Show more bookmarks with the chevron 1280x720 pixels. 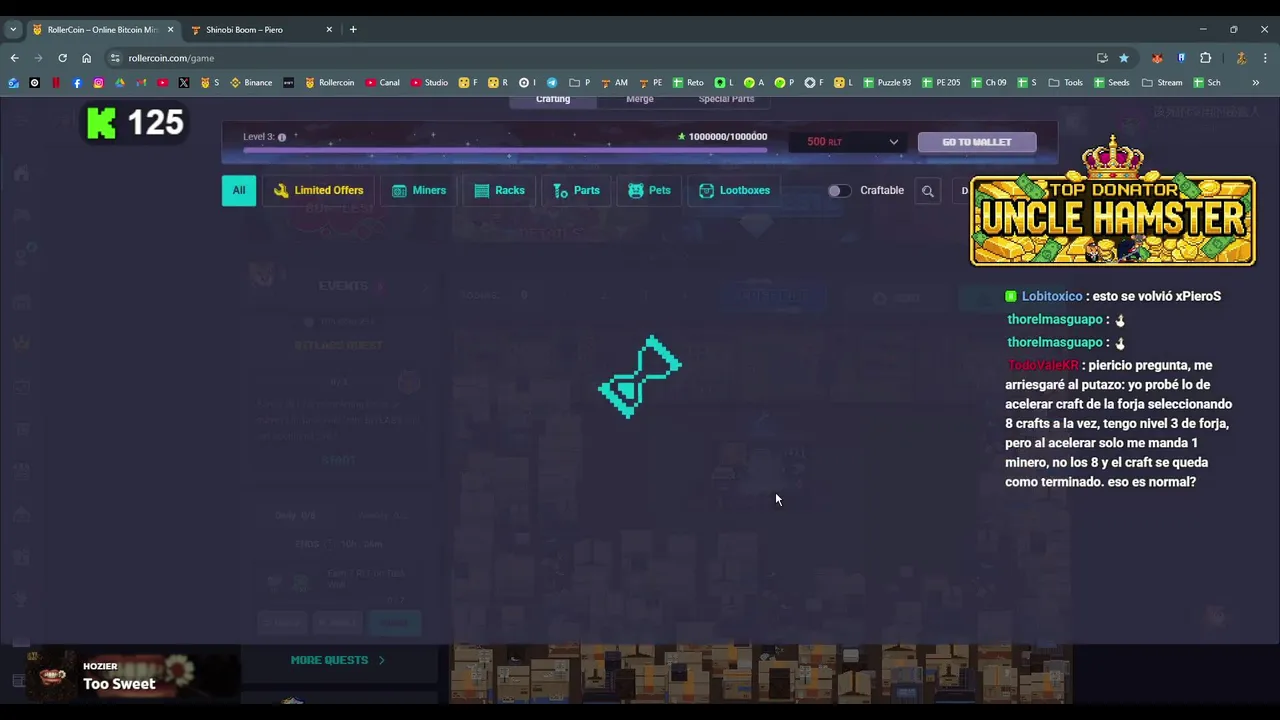(x=1256, y=83)
